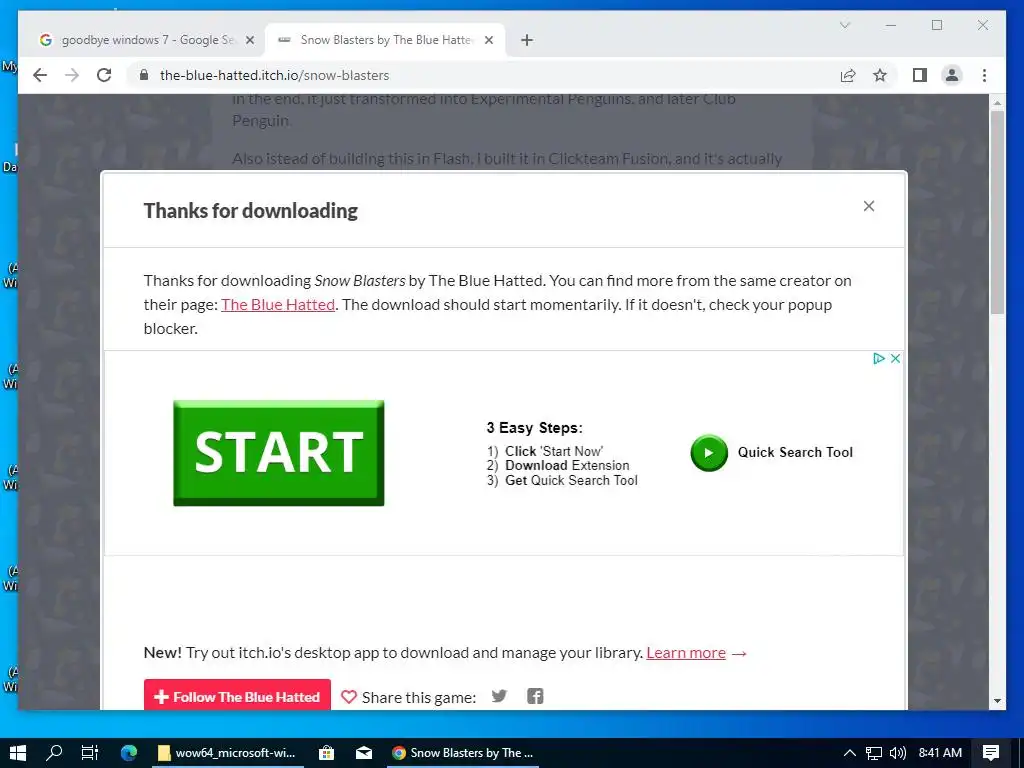Open a new browser tab
This screenshot has height=768, width=1024.
click(x=526, y=40)
